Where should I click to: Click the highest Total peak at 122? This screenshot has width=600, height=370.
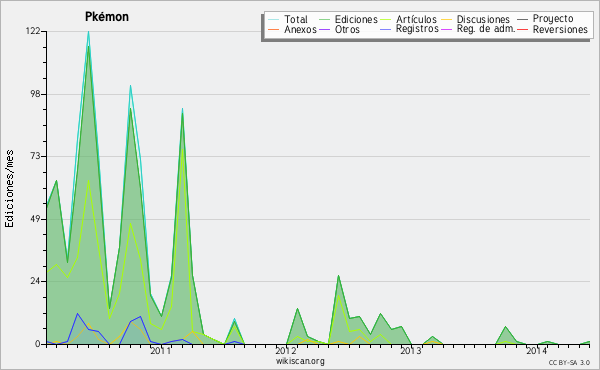(x=88, y=32)
